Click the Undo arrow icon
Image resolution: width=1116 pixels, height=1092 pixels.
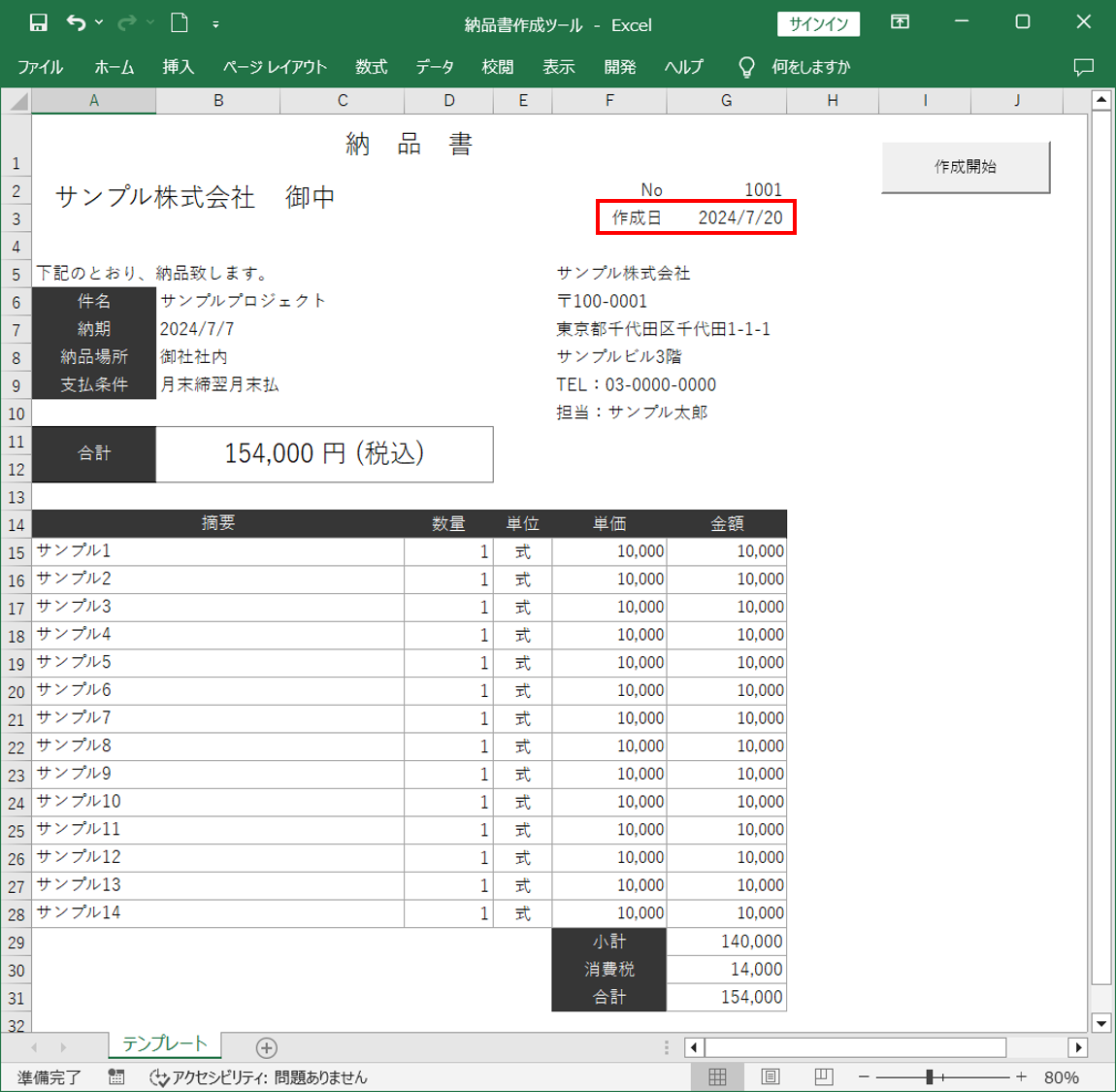coord(76,22)
